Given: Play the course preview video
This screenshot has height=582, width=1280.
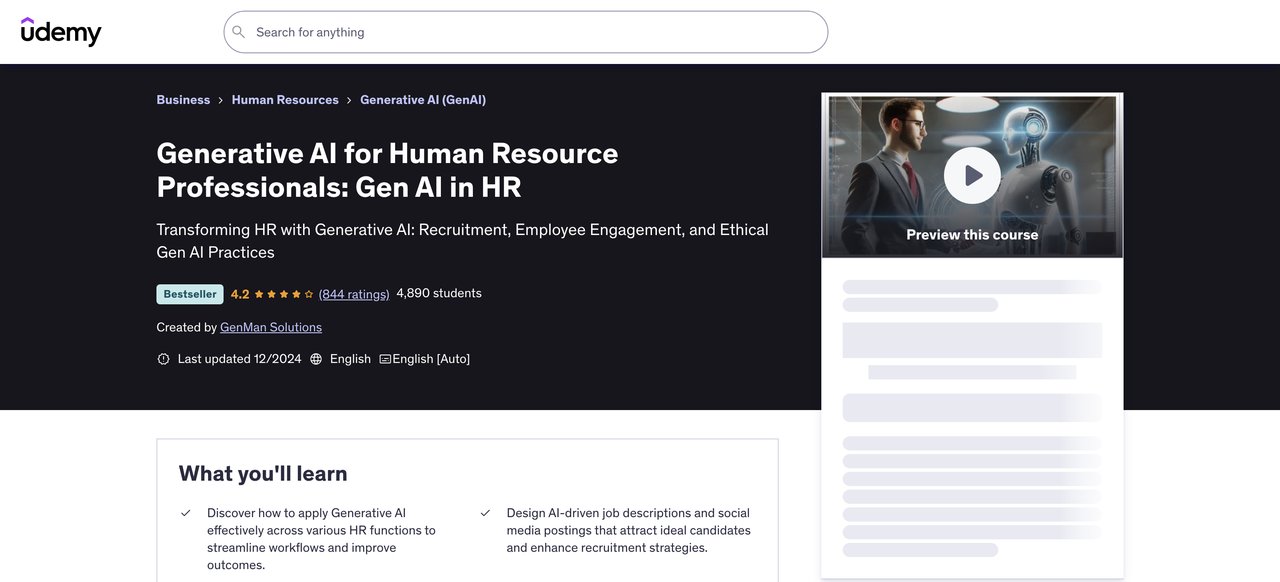Looking at the screenshot, I should [x=972, y=176].
